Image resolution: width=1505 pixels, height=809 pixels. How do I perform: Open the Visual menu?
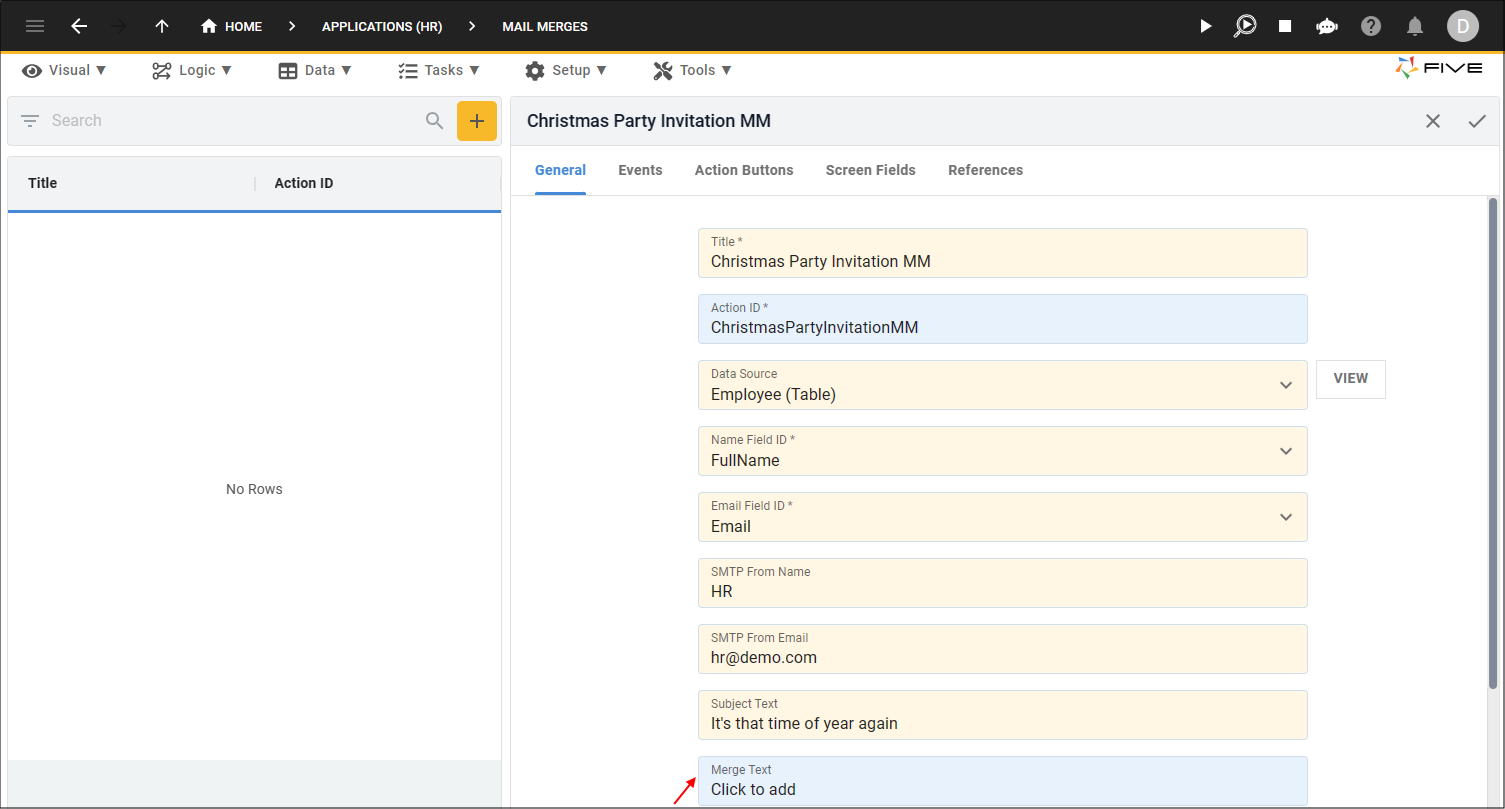point(64,70)
